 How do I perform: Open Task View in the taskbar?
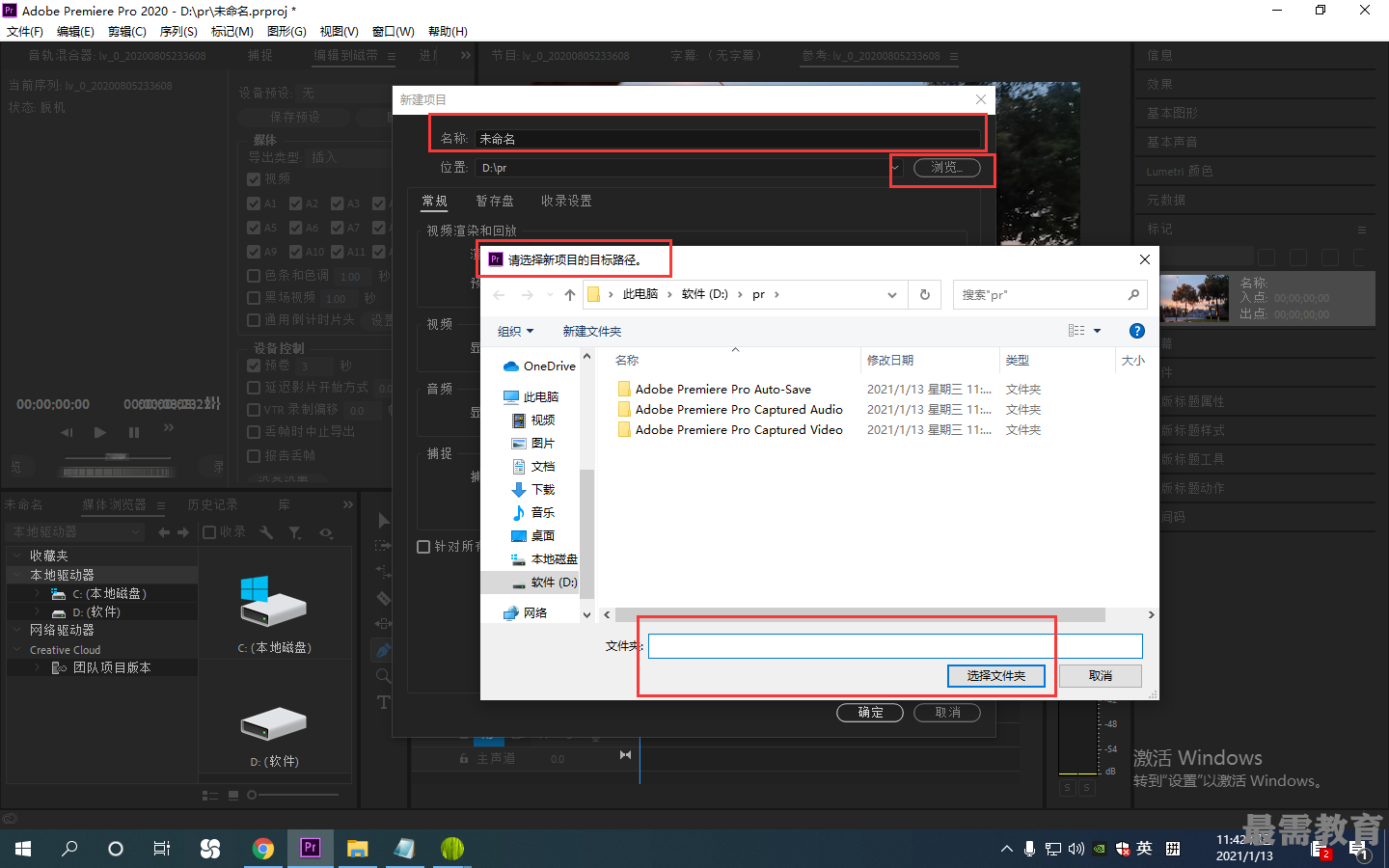click(x=162, y=849)
